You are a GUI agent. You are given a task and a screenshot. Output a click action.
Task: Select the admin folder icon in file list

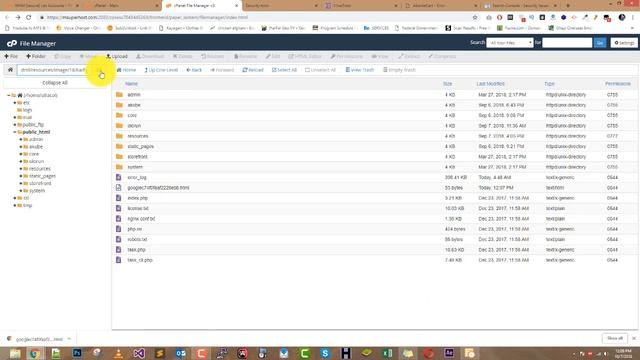click(x=119, y=95)
